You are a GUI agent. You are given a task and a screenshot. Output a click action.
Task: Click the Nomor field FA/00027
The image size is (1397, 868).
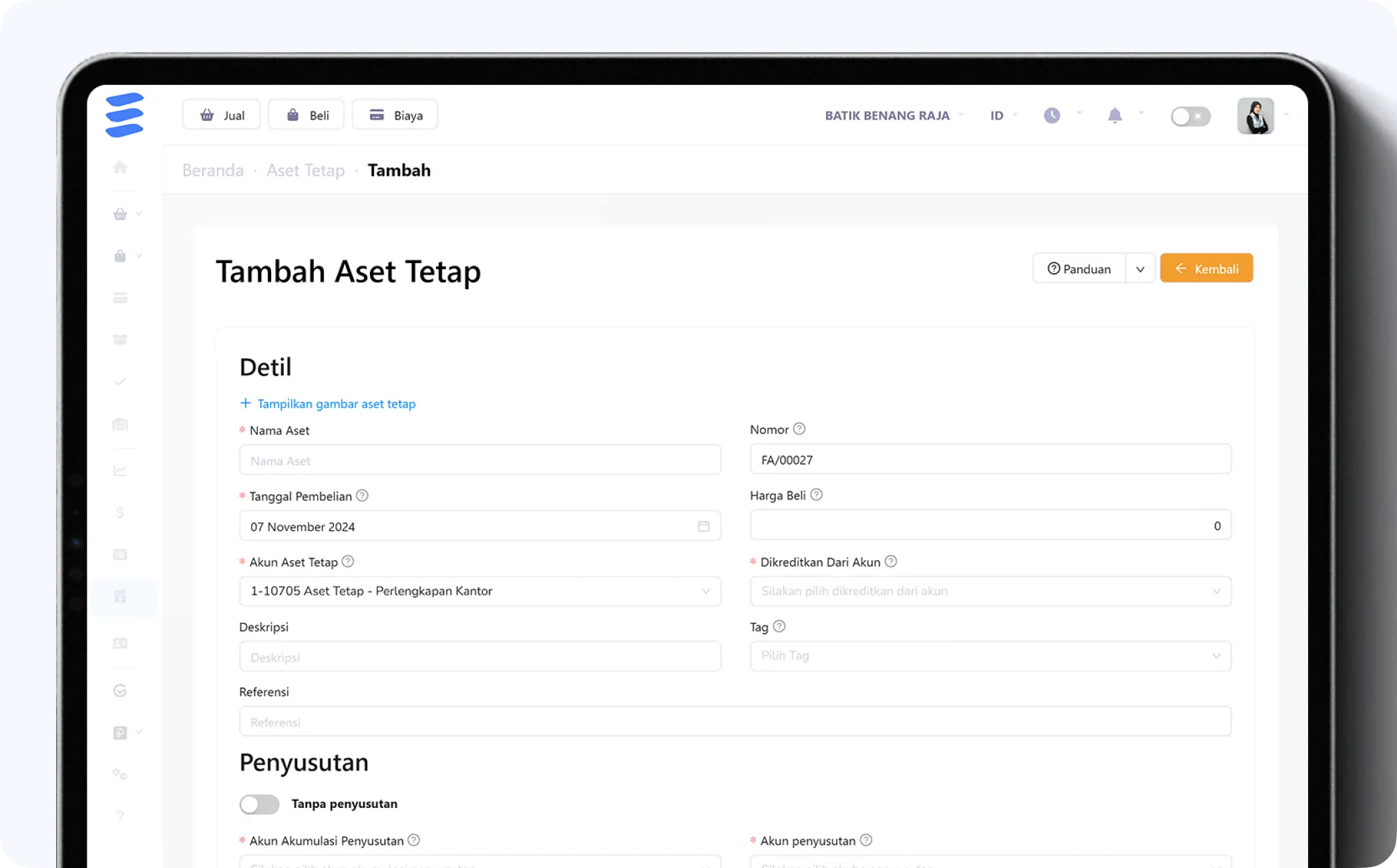coord(990,459)
